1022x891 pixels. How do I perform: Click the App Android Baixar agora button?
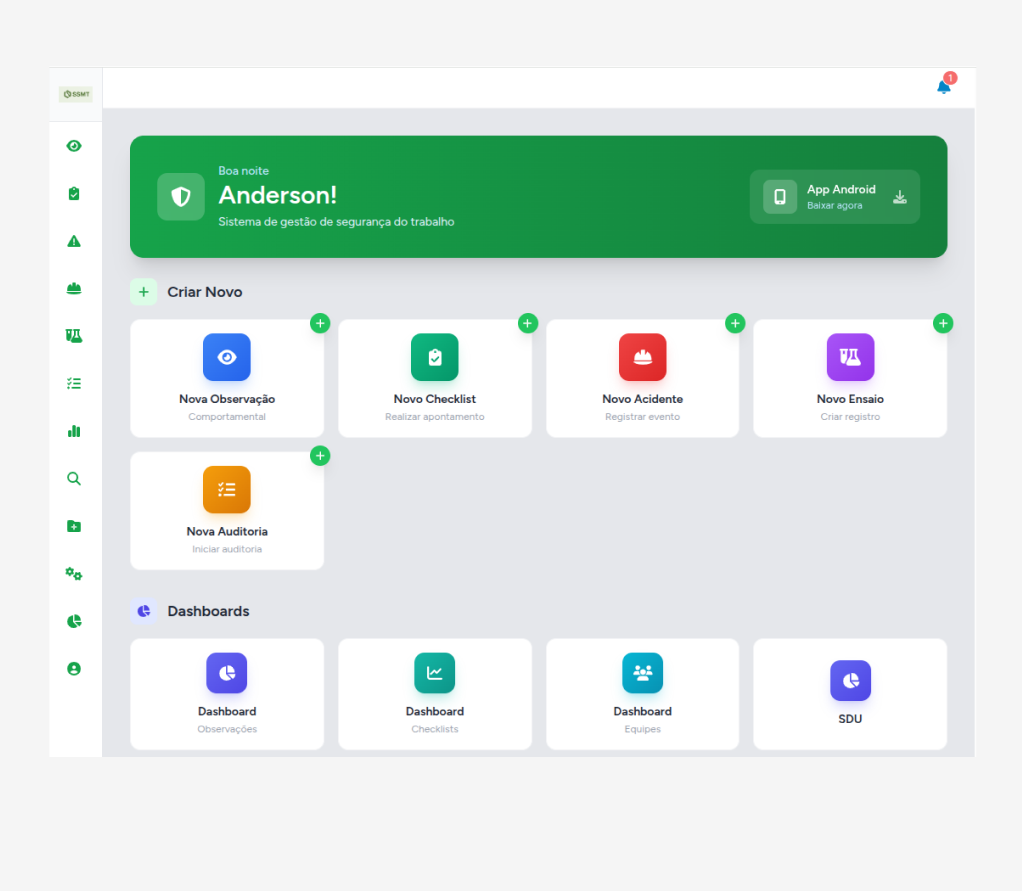pos(835,197)
